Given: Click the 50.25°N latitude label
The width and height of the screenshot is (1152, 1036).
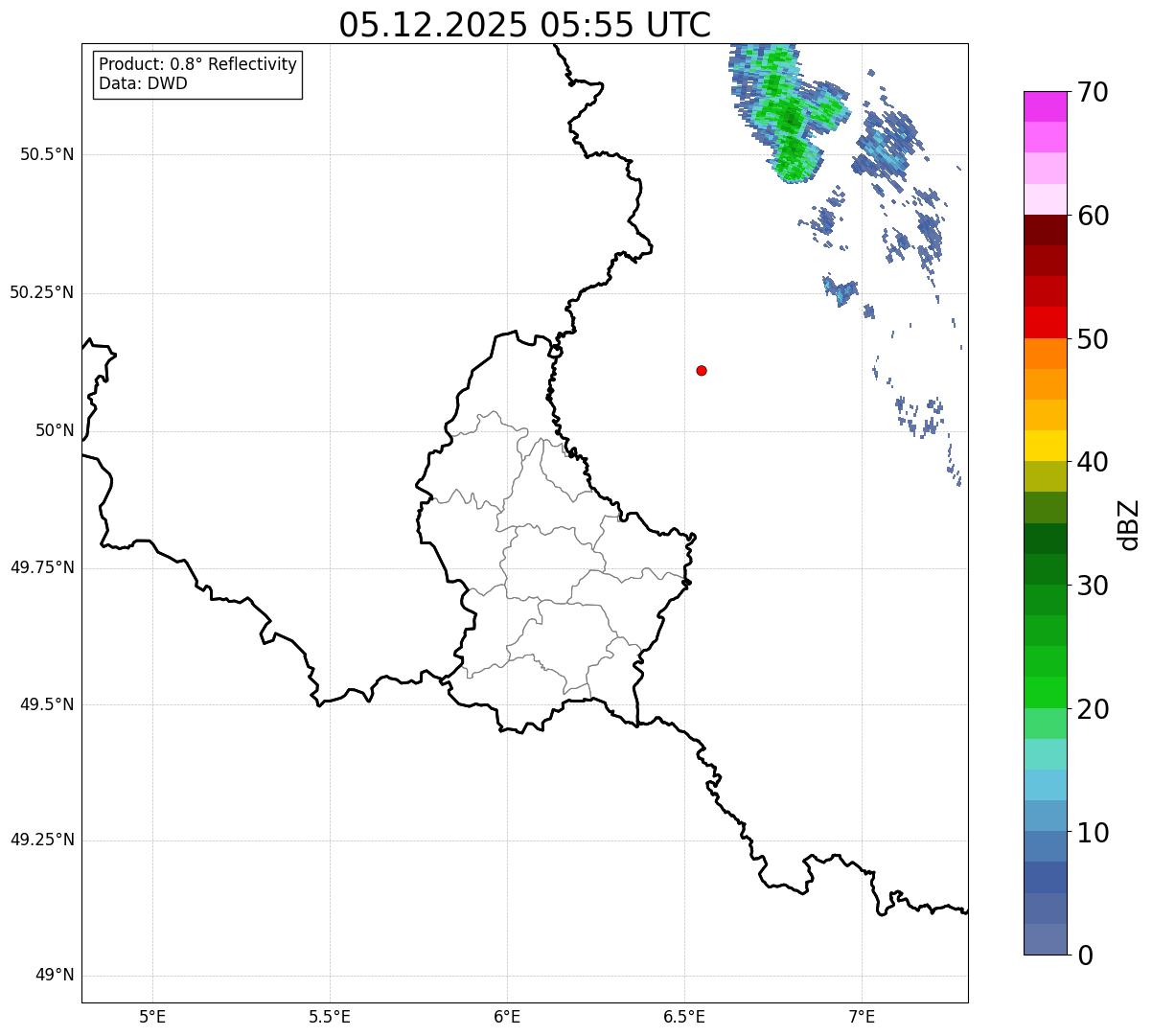Looking at the screenshot, I should (42, 292).
